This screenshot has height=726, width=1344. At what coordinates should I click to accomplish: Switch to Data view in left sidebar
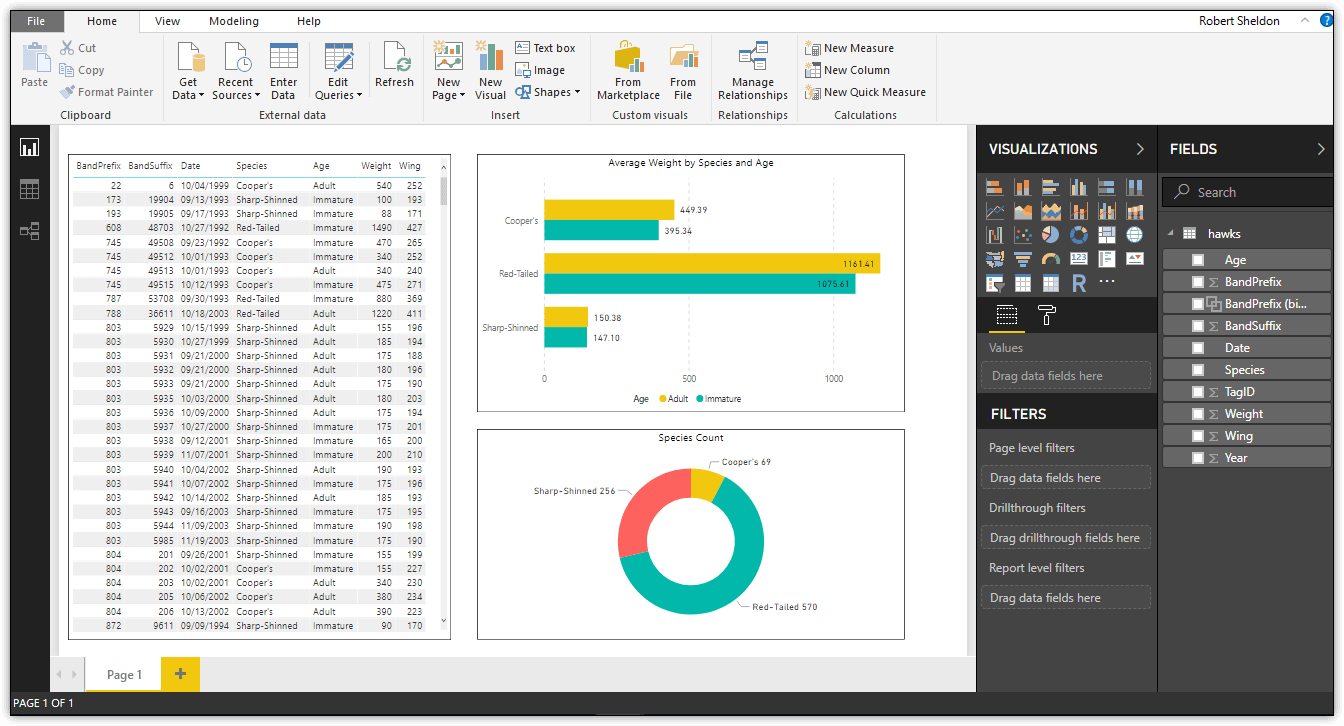tap(30, 190)
